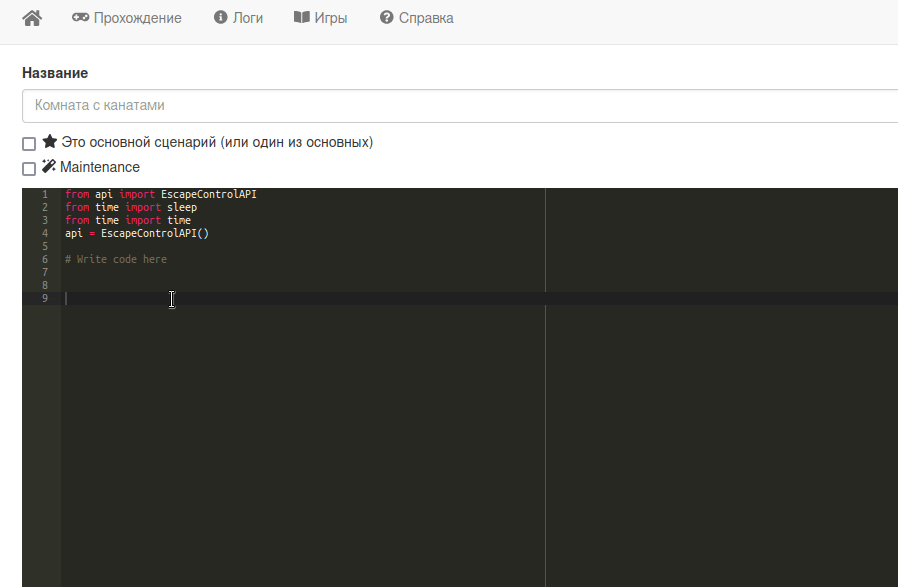Image resolution: width=898 pixels, height=587 pixels.
Task: Open the Справка help link
Action: pyautogui.click(x=426, y=18)
